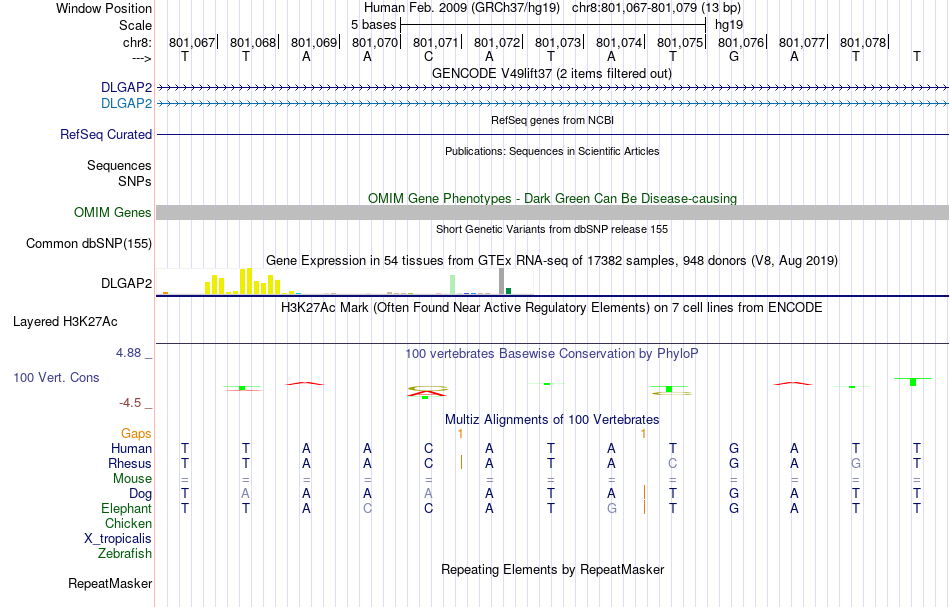
Task: Click Multiz Alignments of 100 Vertebrates title
Action: pyautogui.click(x=552, y=419)
